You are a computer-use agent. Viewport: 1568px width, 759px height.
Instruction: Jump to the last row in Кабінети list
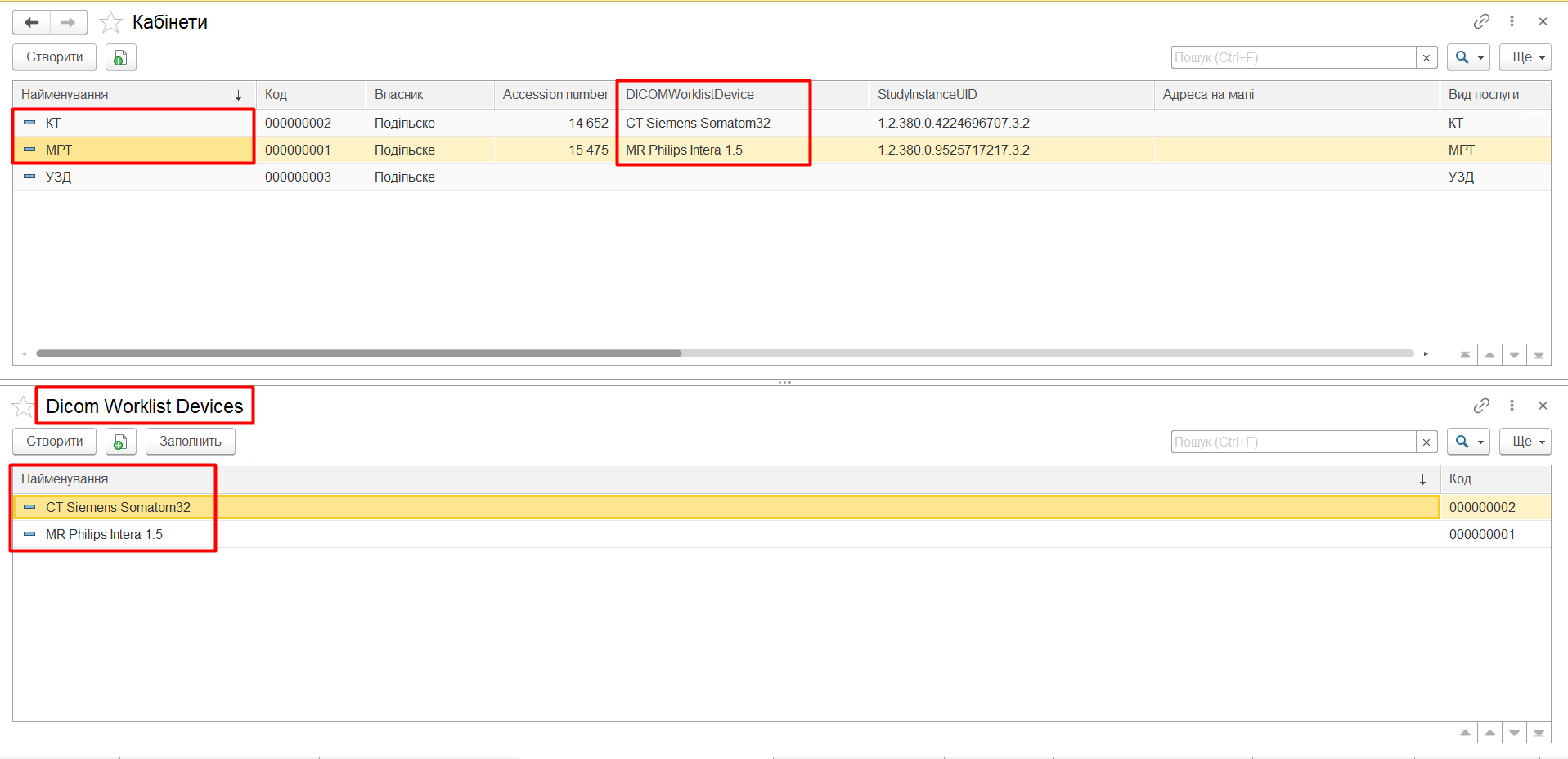[1539, 355]
